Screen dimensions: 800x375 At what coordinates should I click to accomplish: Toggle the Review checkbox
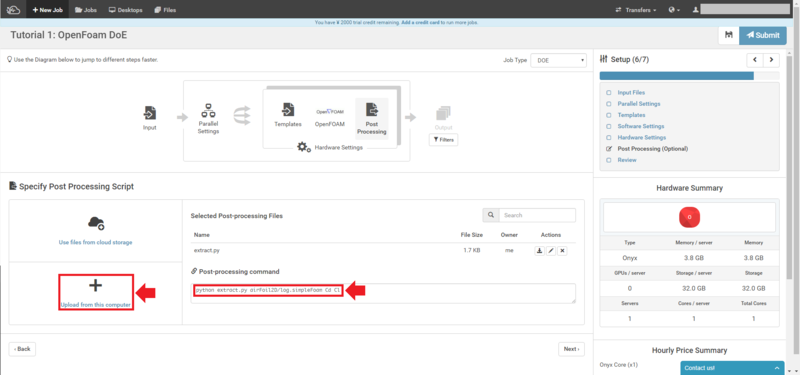pos(609,160)
